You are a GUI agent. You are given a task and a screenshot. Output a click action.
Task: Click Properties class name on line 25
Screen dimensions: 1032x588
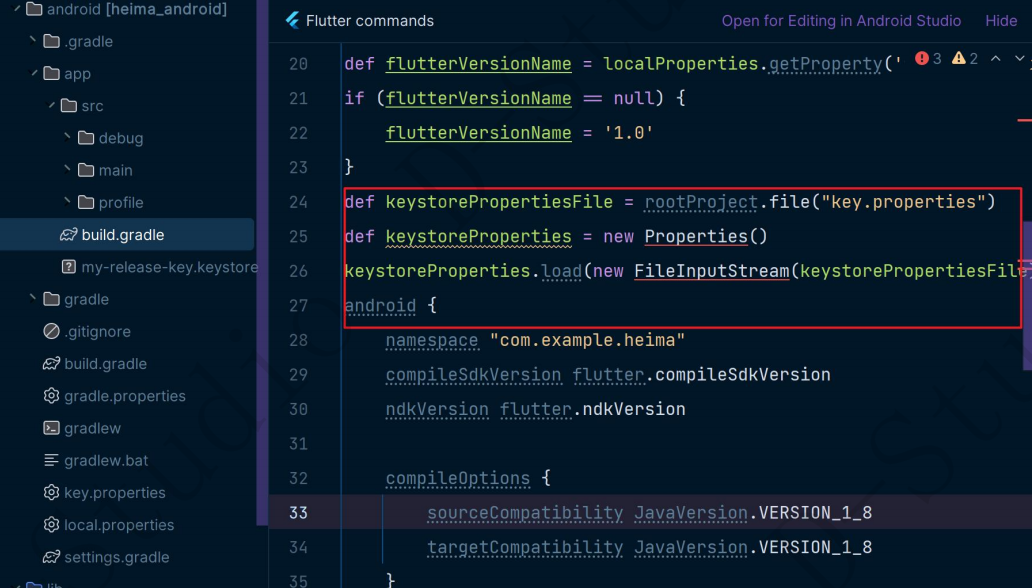pyautogui.click(x=696, y=236)
